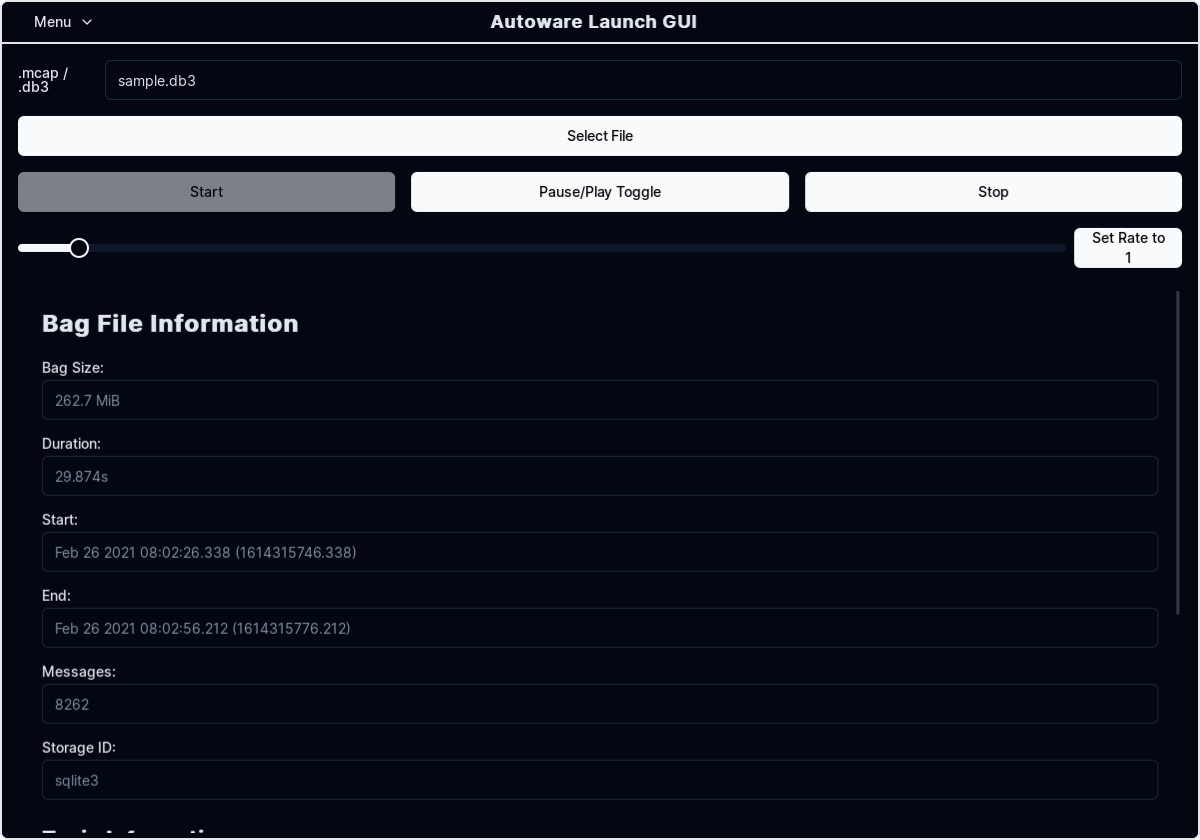Click the Duration field showing 29.874s
The width and height of the screenshot is (1200, 840).
pyautogui.click(x=599, y=476)
